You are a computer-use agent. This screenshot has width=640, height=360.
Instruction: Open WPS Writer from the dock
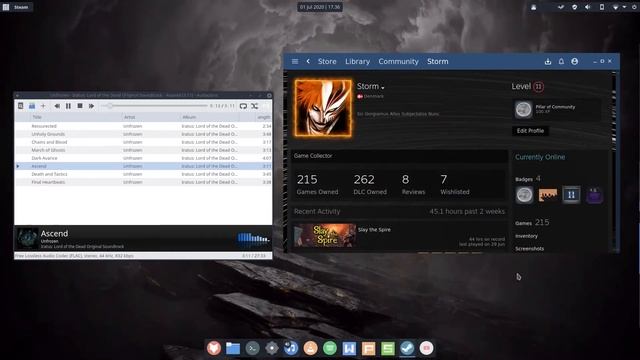(x=349, y=348)
